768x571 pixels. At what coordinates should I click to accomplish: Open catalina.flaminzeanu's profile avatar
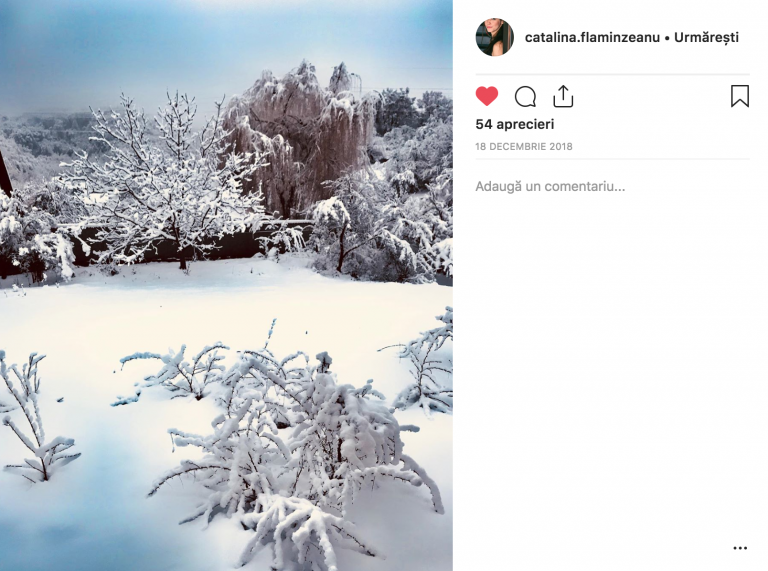click(x=495, y=37)
